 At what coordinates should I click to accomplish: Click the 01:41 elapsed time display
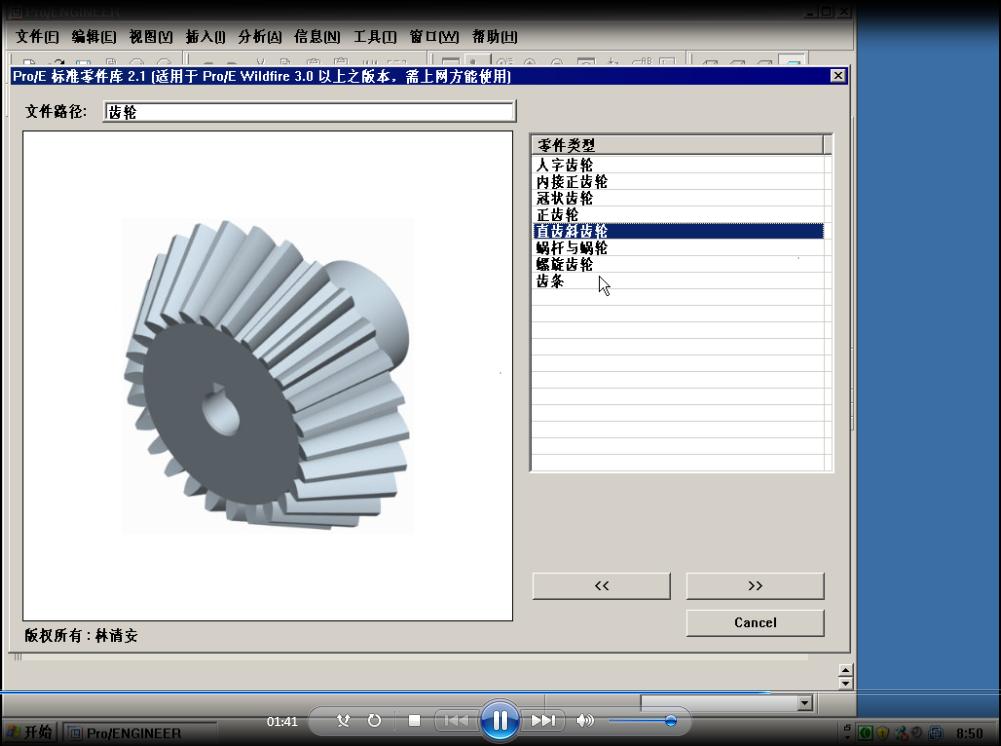pos(282,721)
